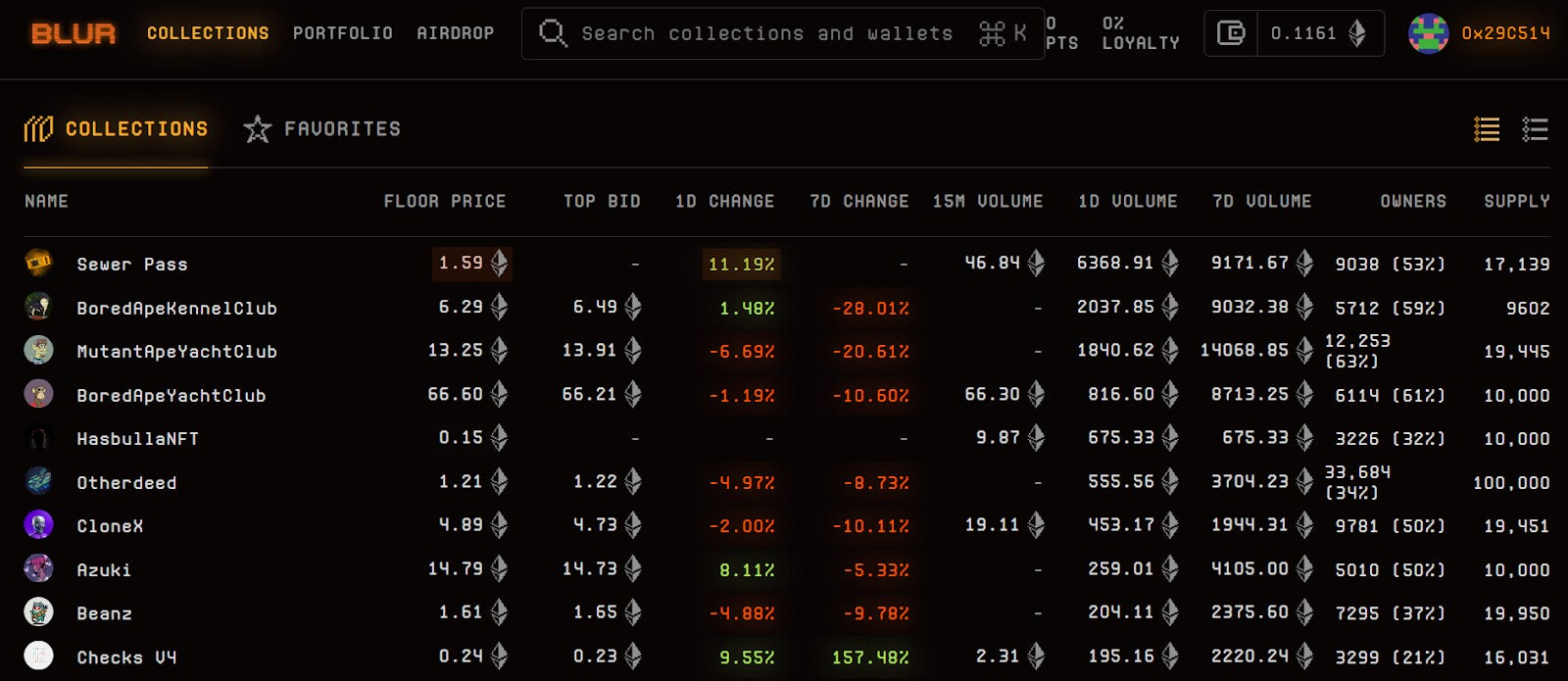This screenshot has height=681, width=1568.
Task: Open the wallet balance icon
Action: [x=1230, y=33]
